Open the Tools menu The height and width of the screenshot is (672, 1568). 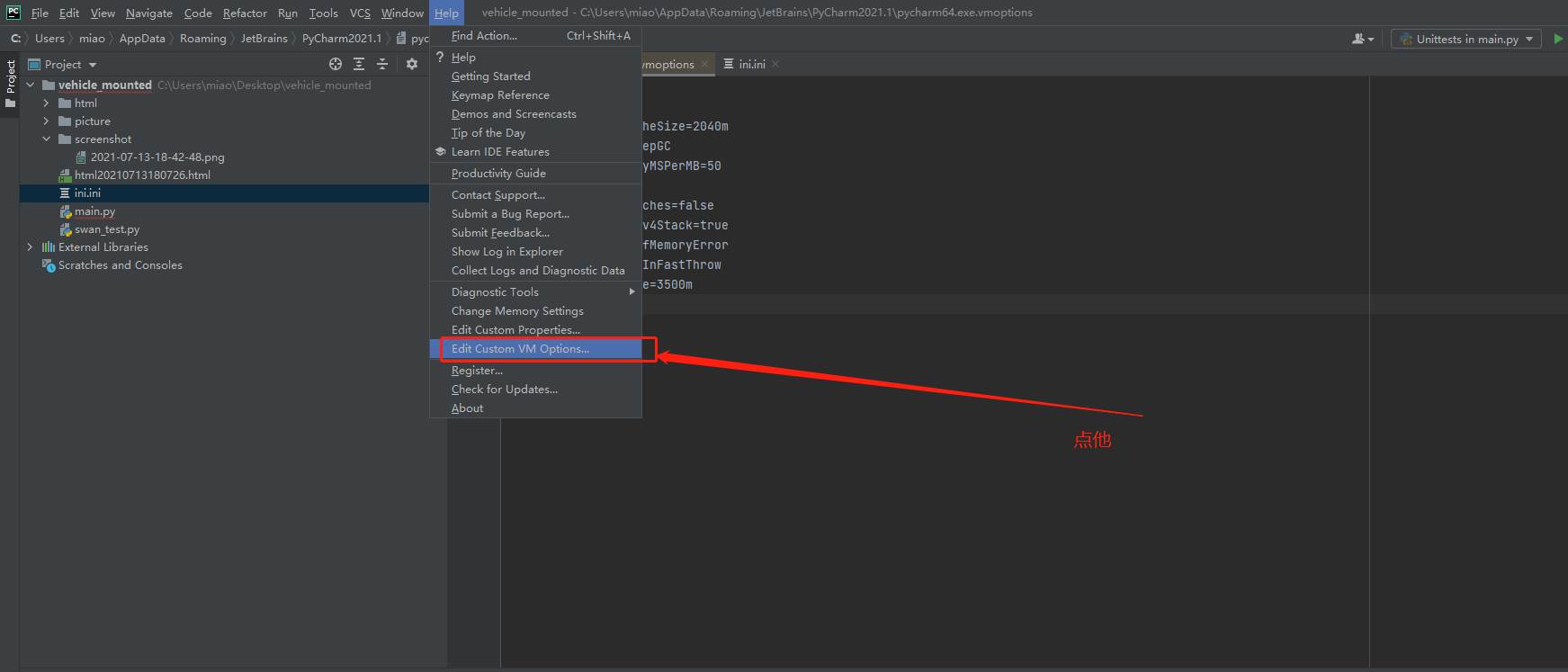tap(323, 13)
